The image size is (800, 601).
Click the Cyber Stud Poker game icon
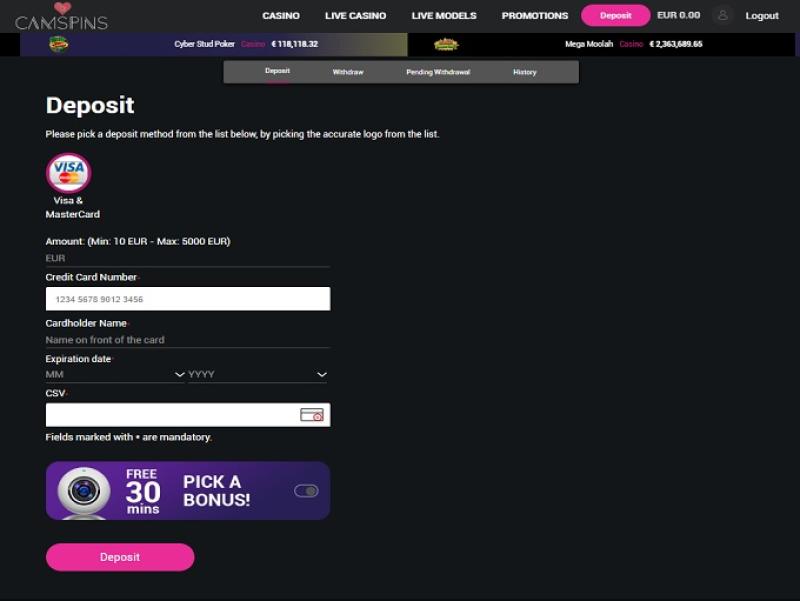pyautogui.click(x=59, y=44)
